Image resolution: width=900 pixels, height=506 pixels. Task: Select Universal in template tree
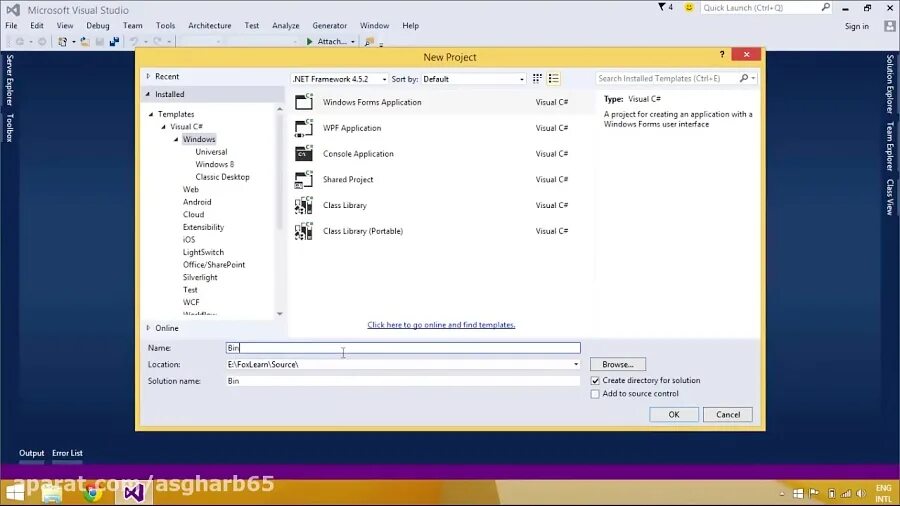(x=211, y=152)
